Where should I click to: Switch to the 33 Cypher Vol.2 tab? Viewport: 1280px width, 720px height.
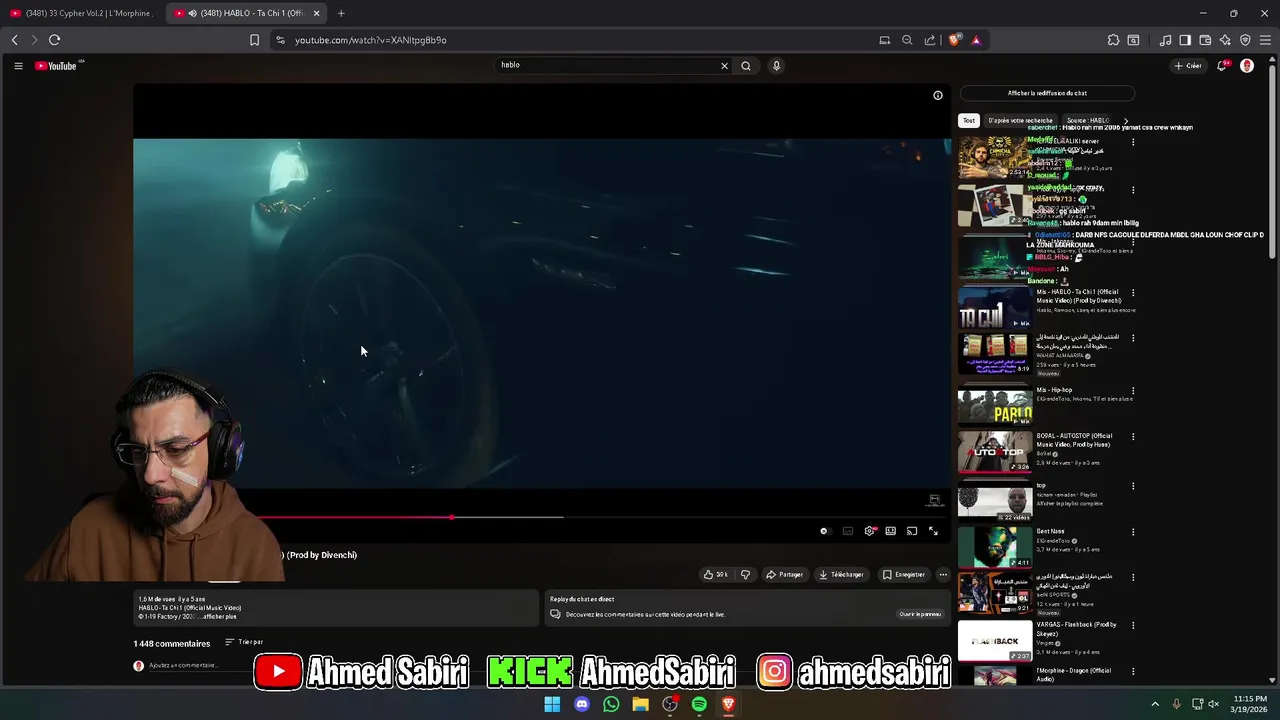82,13
